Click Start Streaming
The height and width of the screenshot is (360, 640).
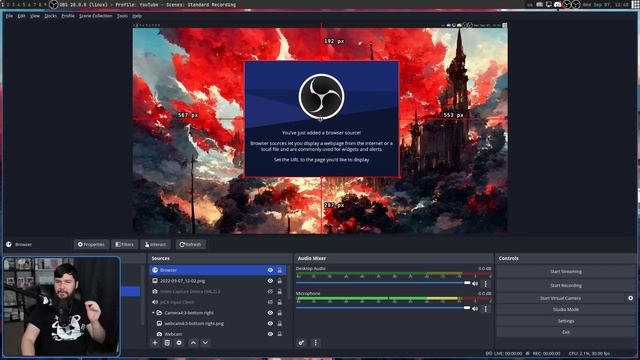(566, 272)
